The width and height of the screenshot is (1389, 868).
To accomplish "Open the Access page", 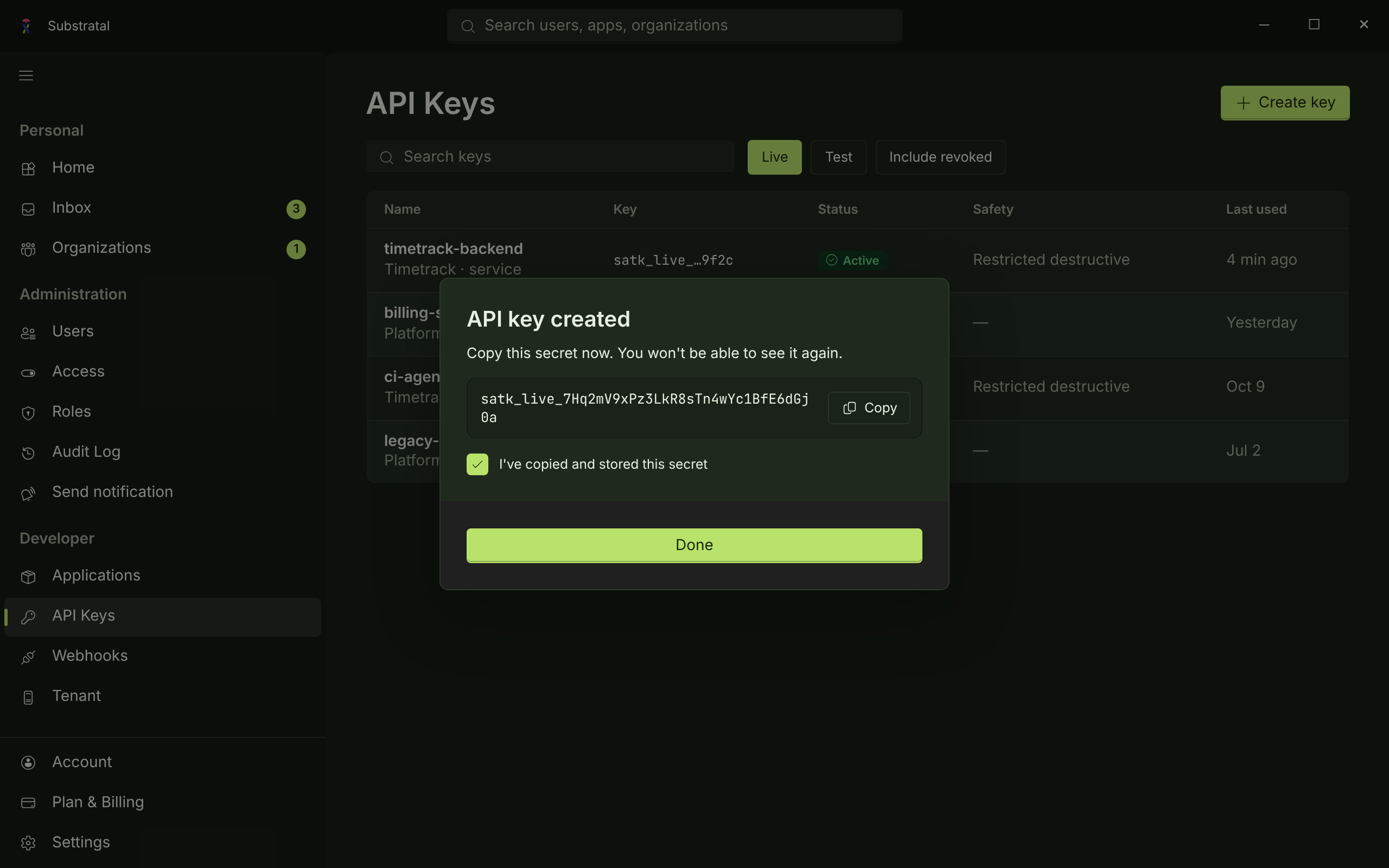I will tap(162, 372).
